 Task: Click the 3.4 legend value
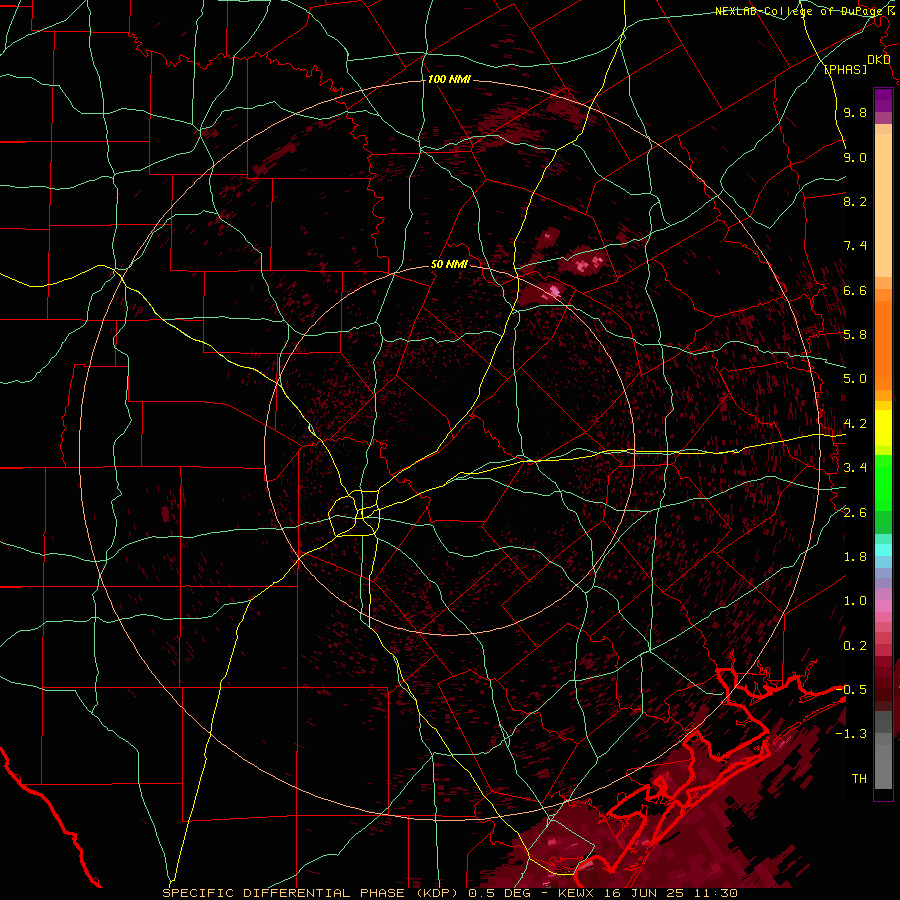(x=855, y=468)
